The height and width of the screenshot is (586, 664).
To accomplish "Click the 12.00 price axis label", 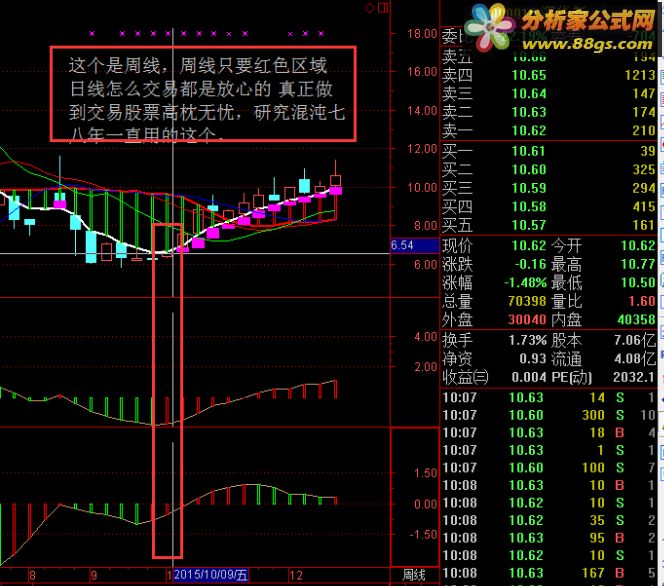I will (422, 149).
